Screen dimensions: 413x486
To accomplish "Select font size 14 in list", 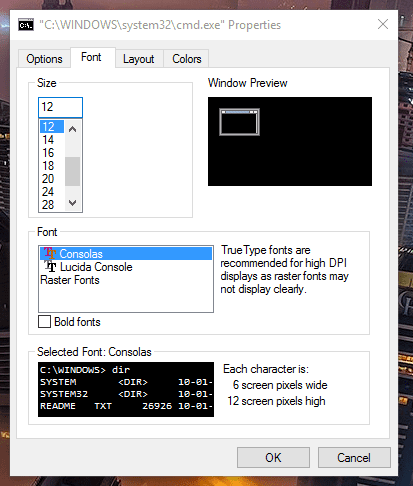I will click(52, 140).
